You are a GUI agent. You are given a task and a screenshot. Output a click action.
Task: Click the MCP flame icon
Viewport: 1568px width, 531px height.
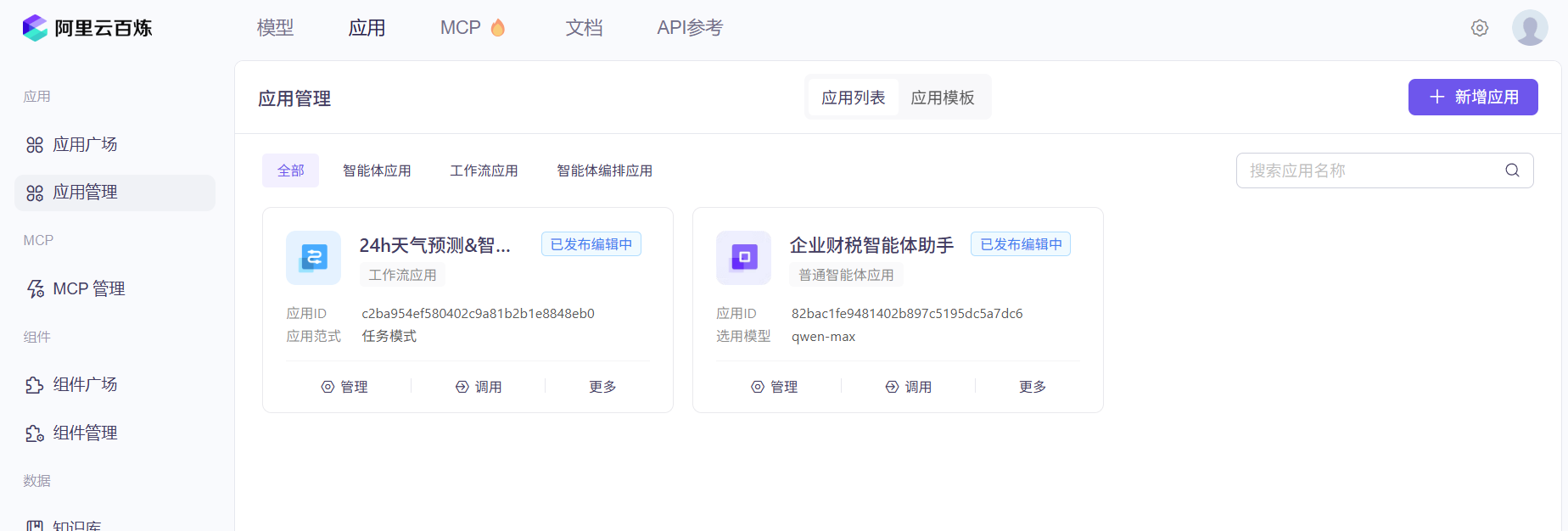pyautogui.click(x=498, y=28)
